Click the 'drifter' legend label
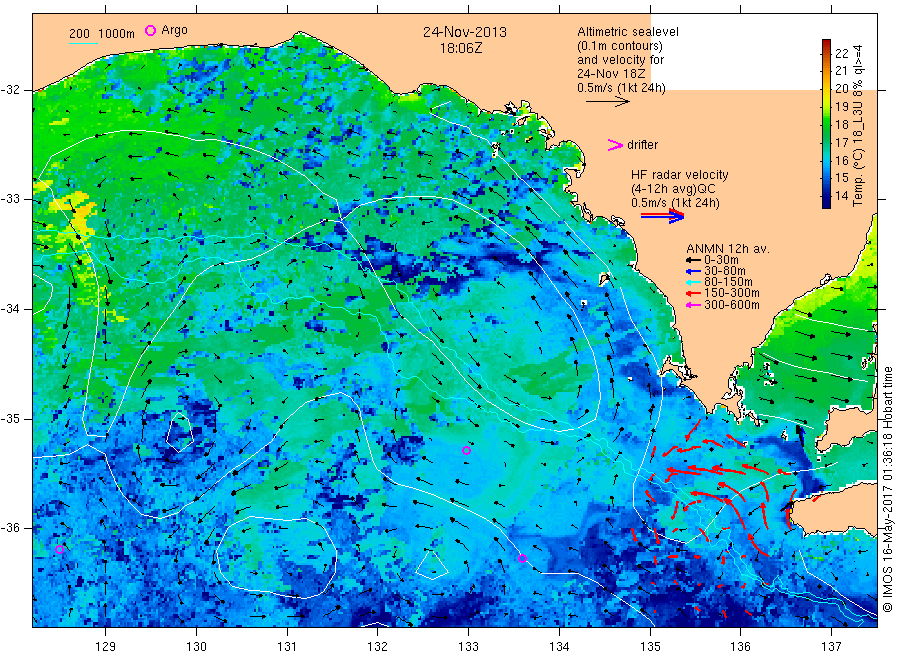 [642, 145]
